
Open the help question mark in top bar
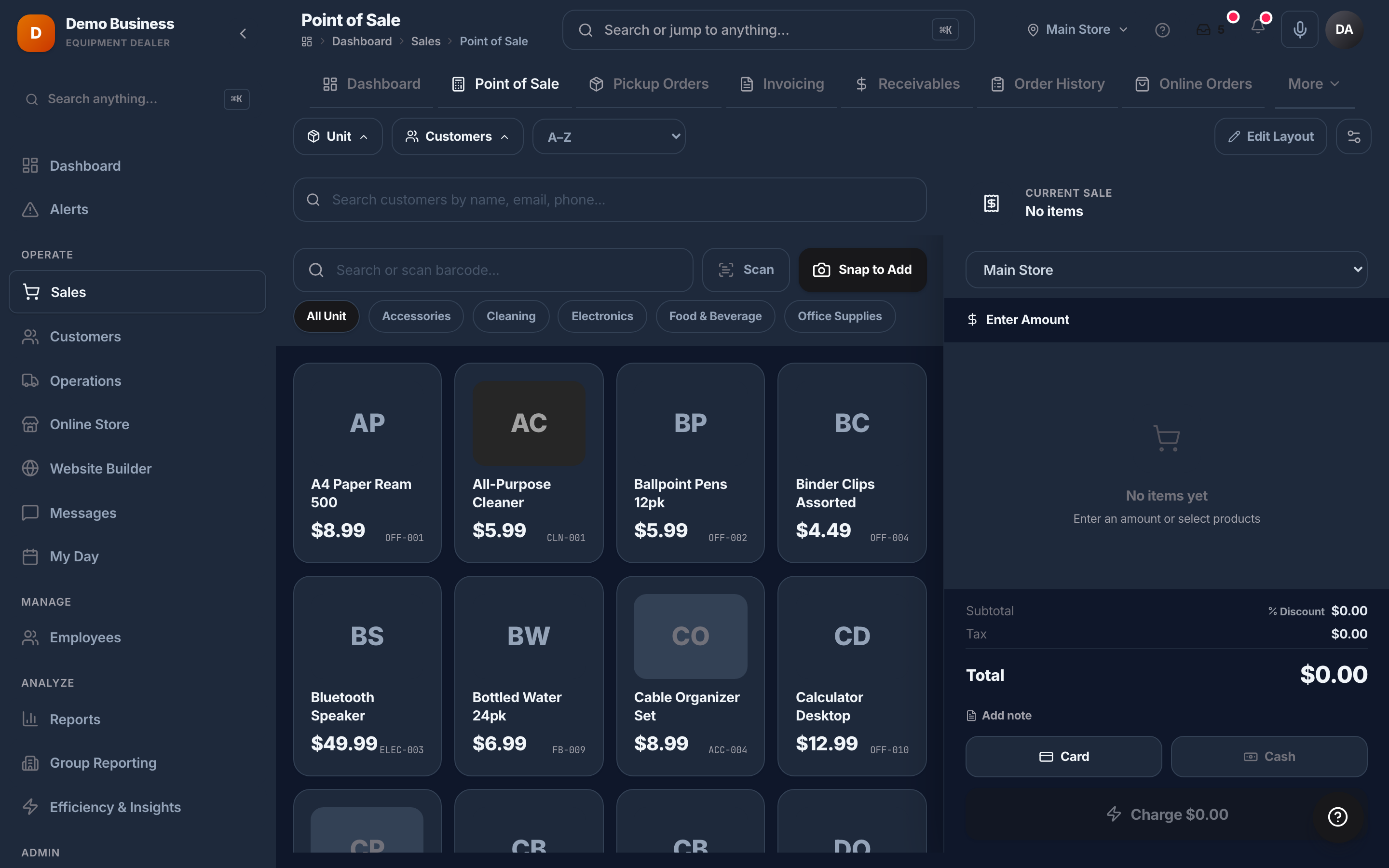1162,30
